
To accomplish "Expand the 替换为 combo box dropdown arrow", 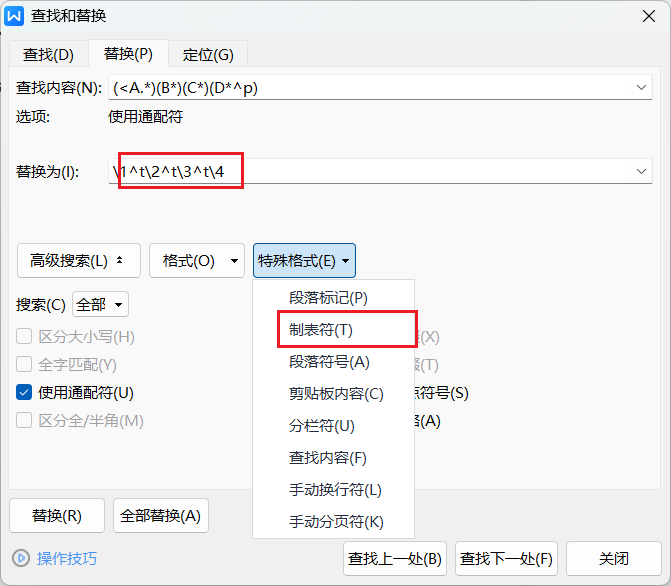I will [x=641, y=173].
